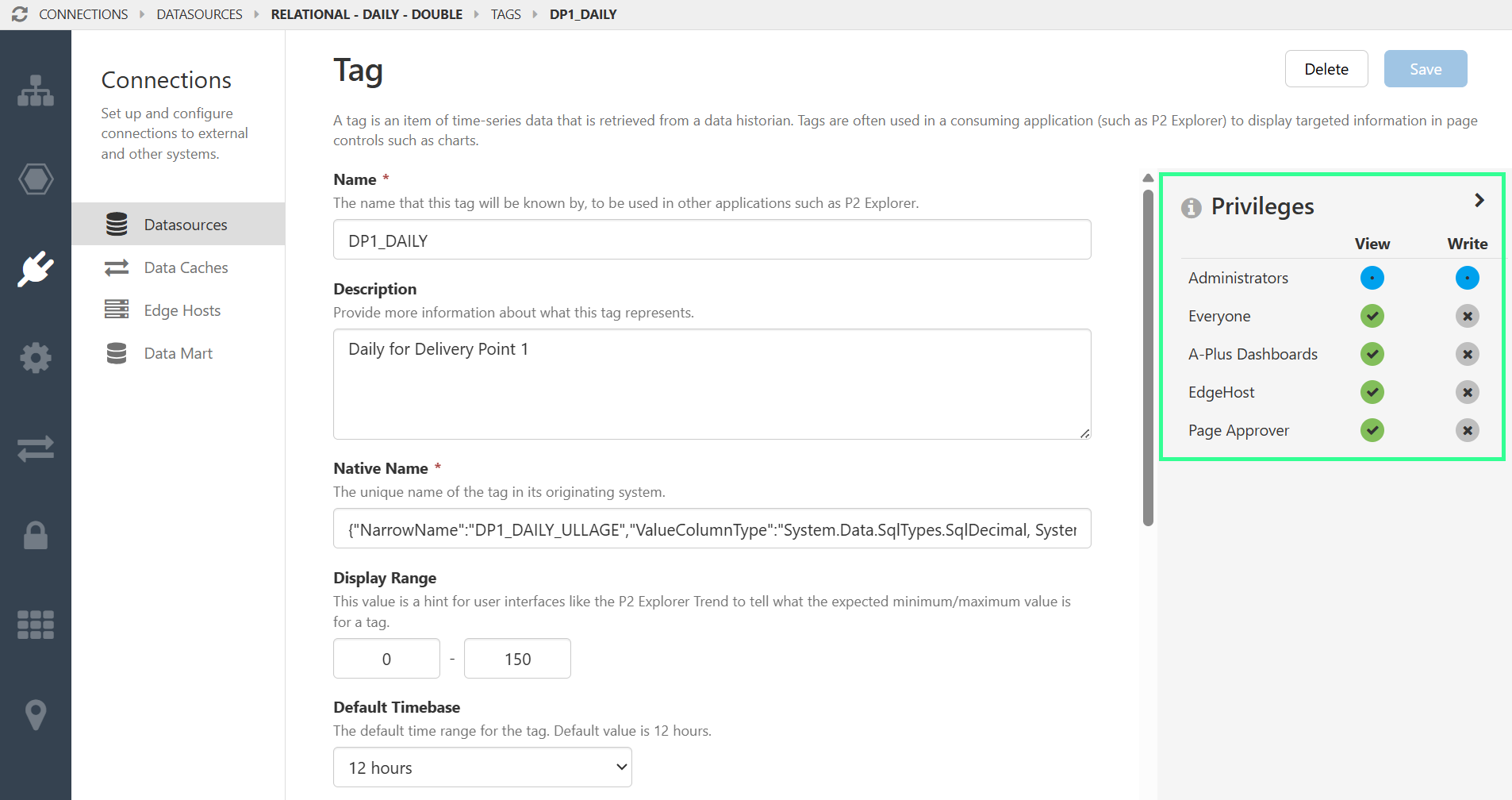Open Datasources in the Connections menu

click(185, 224)
